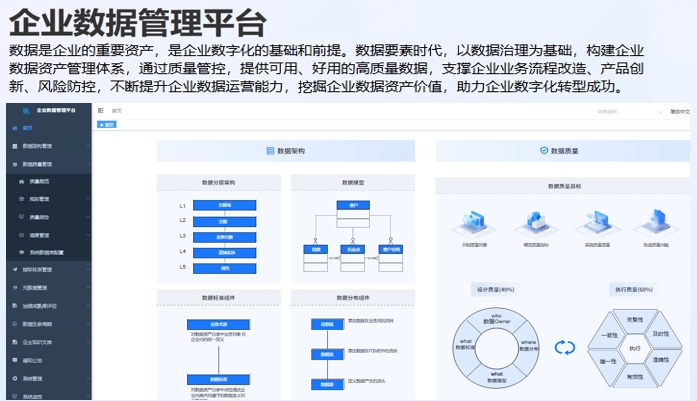Click the 确定质量指标 isometric icon
Image resolution: width=697 pixels, height=401 pixels.
536,222
